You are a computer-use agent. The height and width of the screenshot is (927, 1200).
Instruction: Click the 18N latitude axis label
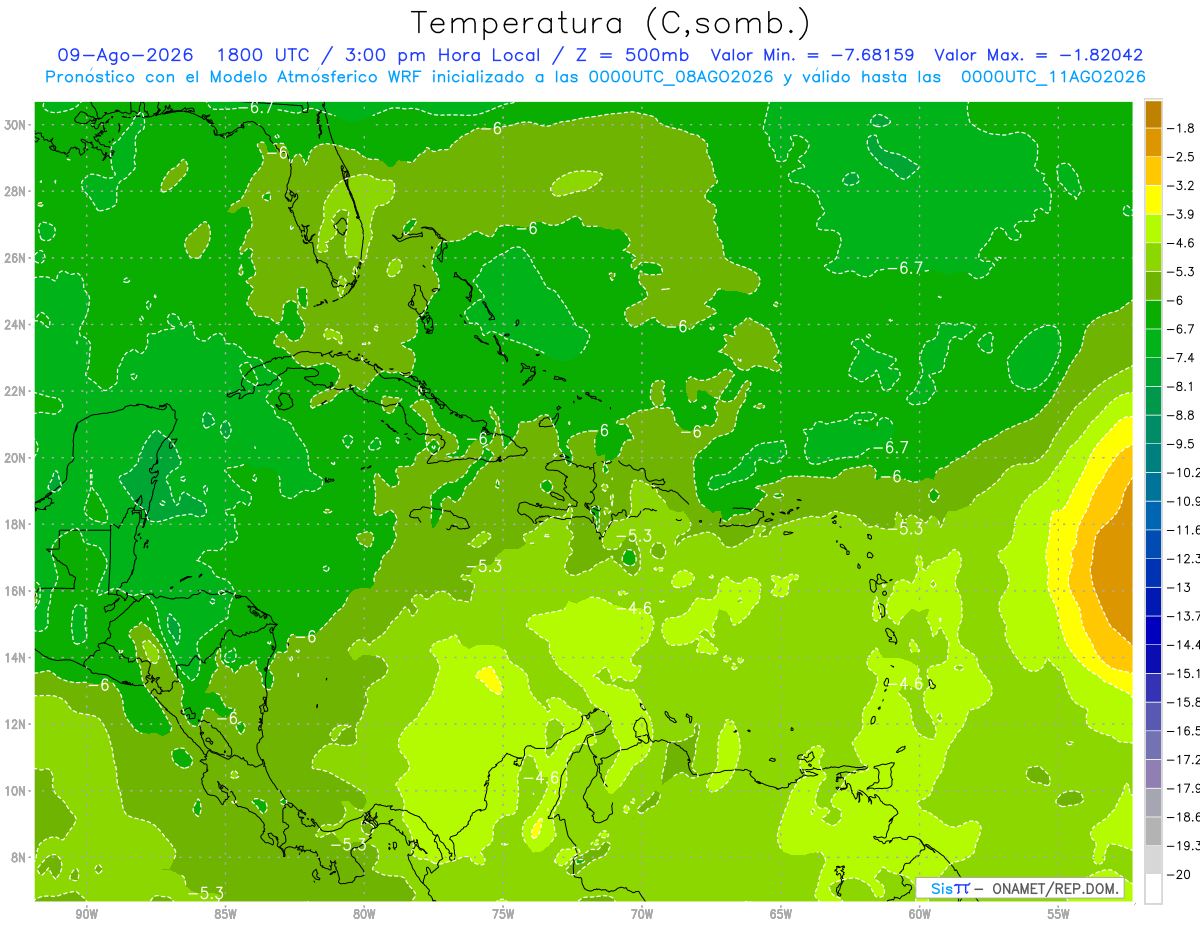point(17,524)
